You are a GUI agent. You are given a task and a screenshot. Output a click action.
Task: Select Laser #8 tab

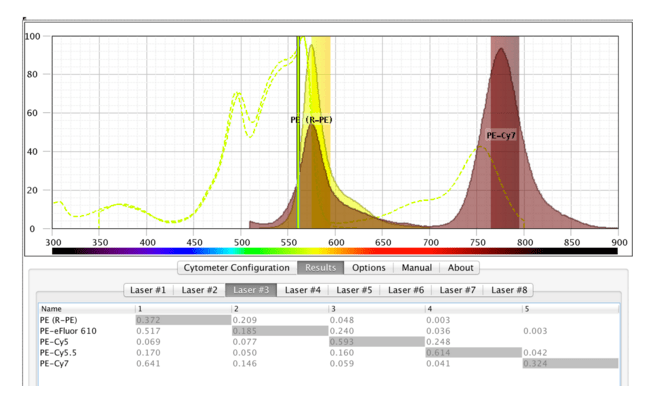509,290
